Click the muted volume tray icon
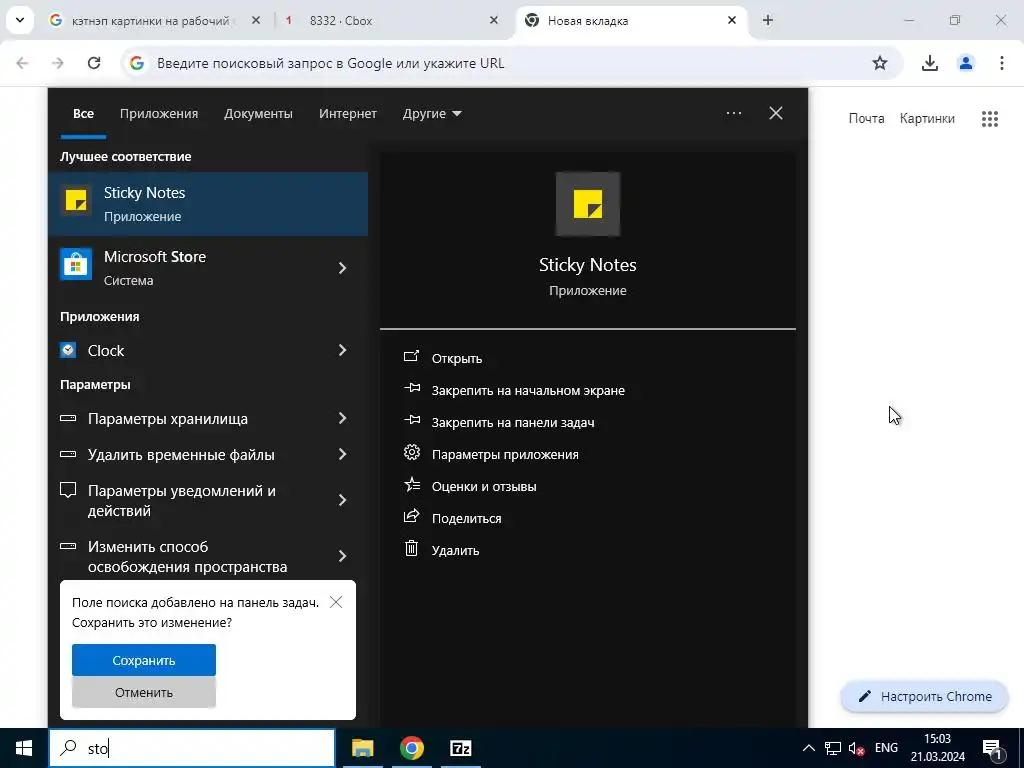This screenshot has height=768, width=1024. pyautogui.click(x=856, y=748)
